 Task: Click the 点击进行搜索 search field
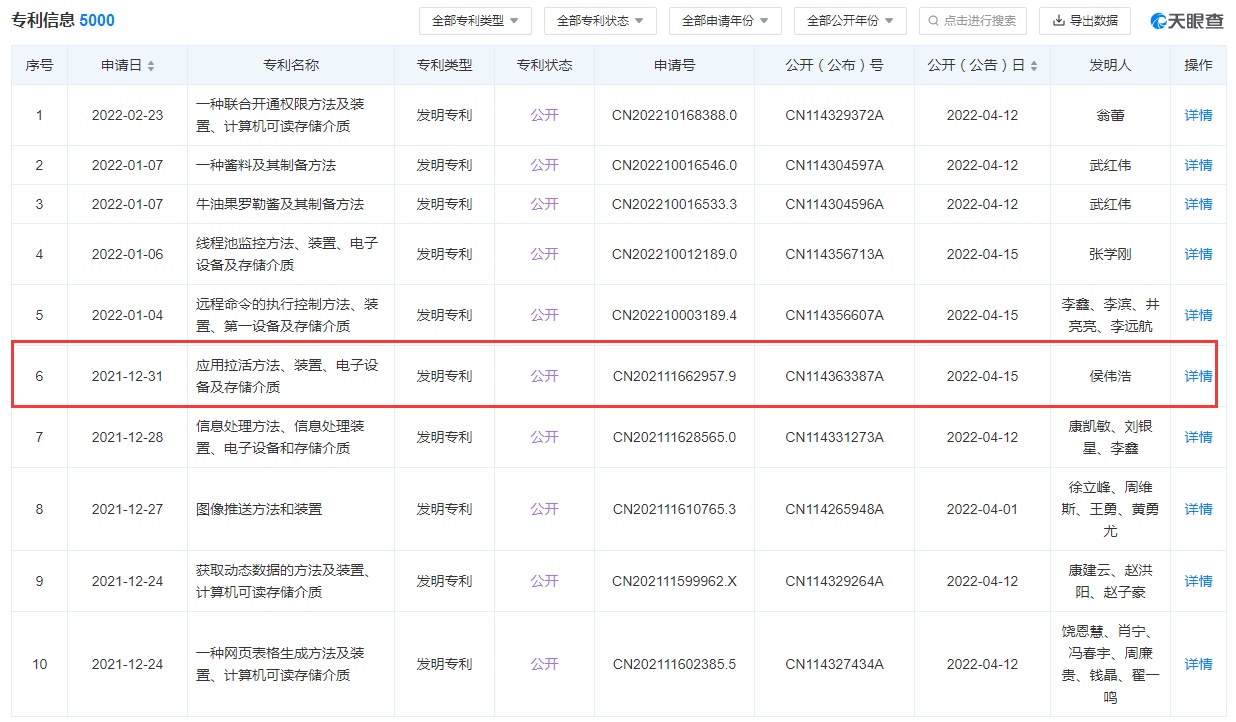click(972, 21)
